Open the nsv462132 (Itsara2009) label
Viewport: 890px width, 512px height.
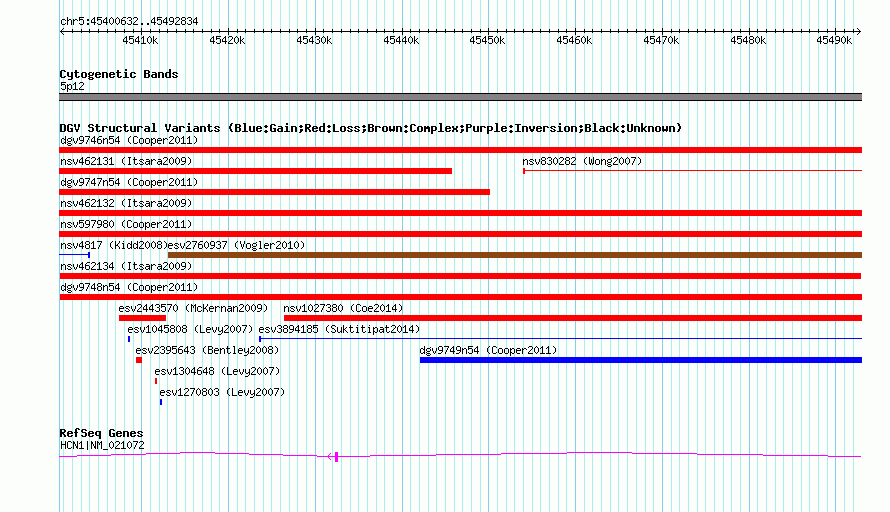[126, 203]
